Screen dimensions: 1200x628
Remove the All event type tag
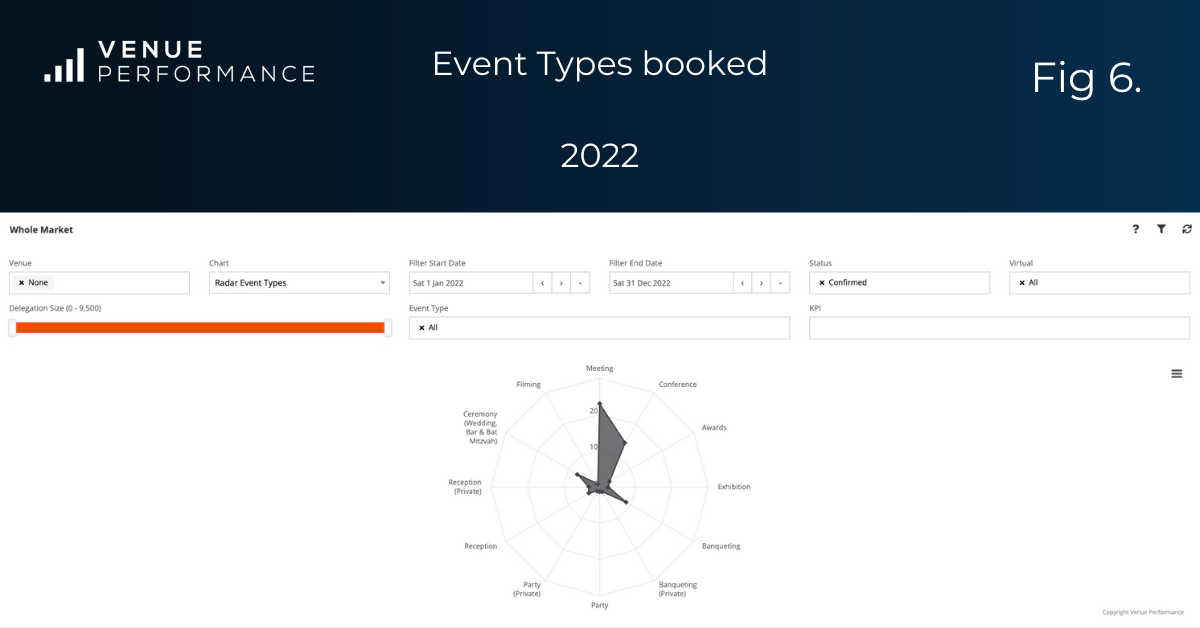pyautogui.click(x=422, y=328)
